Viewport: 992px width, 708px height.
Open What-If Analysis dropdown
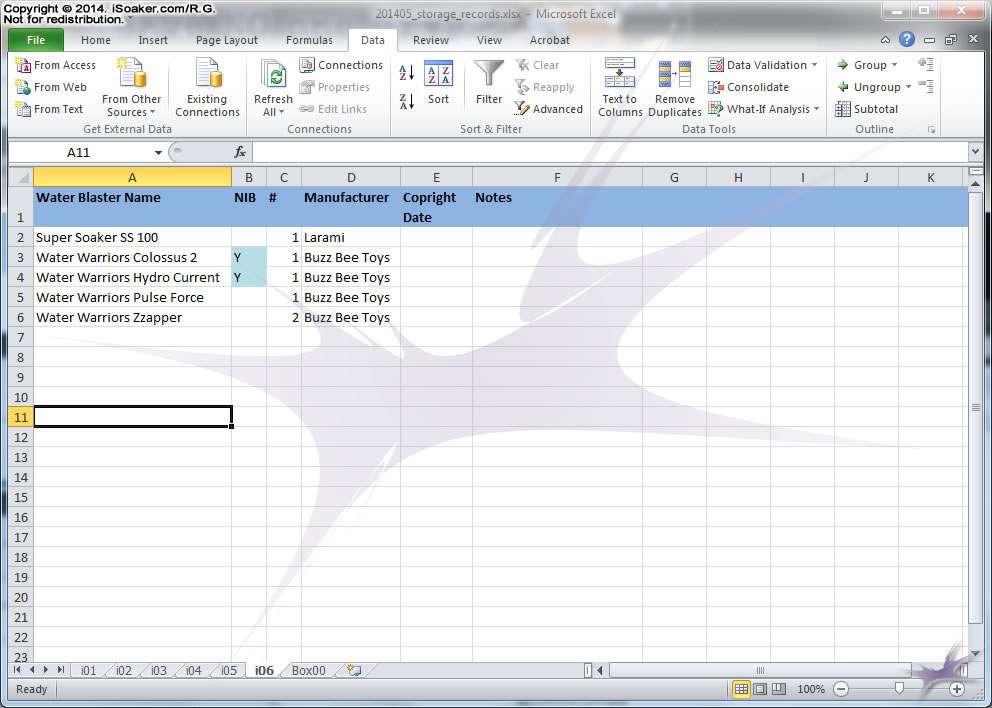point(816,109)
